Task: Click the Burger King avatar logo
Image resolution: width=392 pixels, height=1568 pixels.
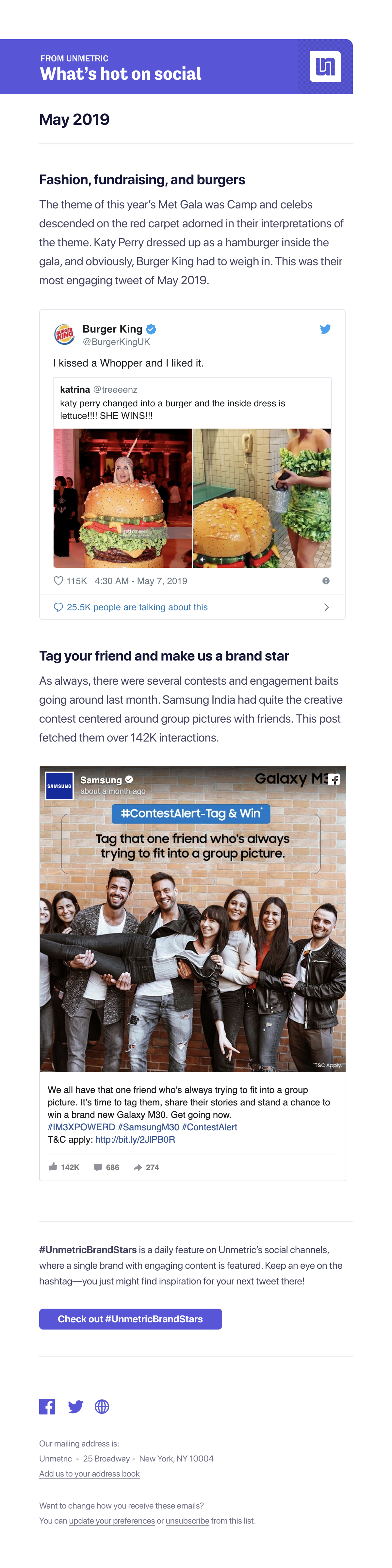Action: [x=65, y=334]
